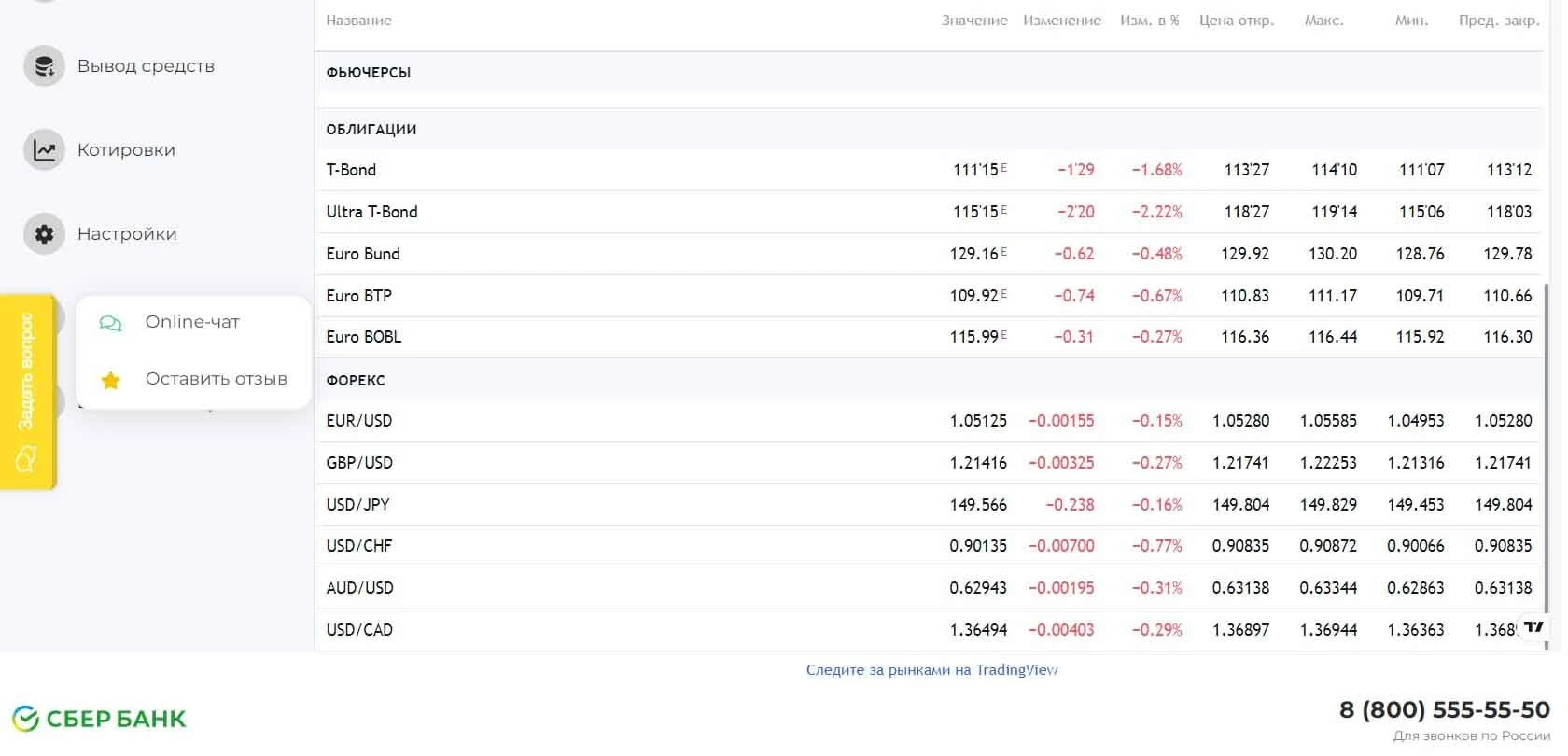
Task: Call the 8 (800) 555-55-50 phone number
Action: pyautogui.click(x=1444, y=710)
